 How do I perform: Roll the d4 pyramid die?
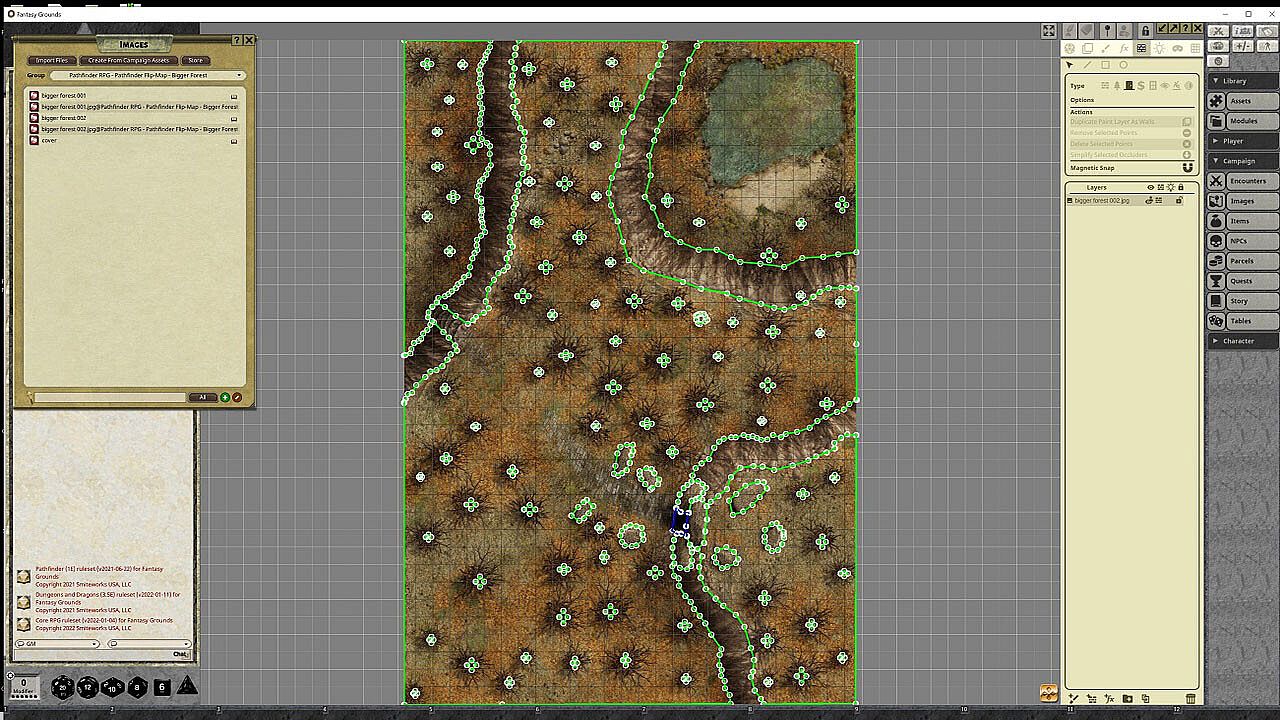[x=187, y=687]
